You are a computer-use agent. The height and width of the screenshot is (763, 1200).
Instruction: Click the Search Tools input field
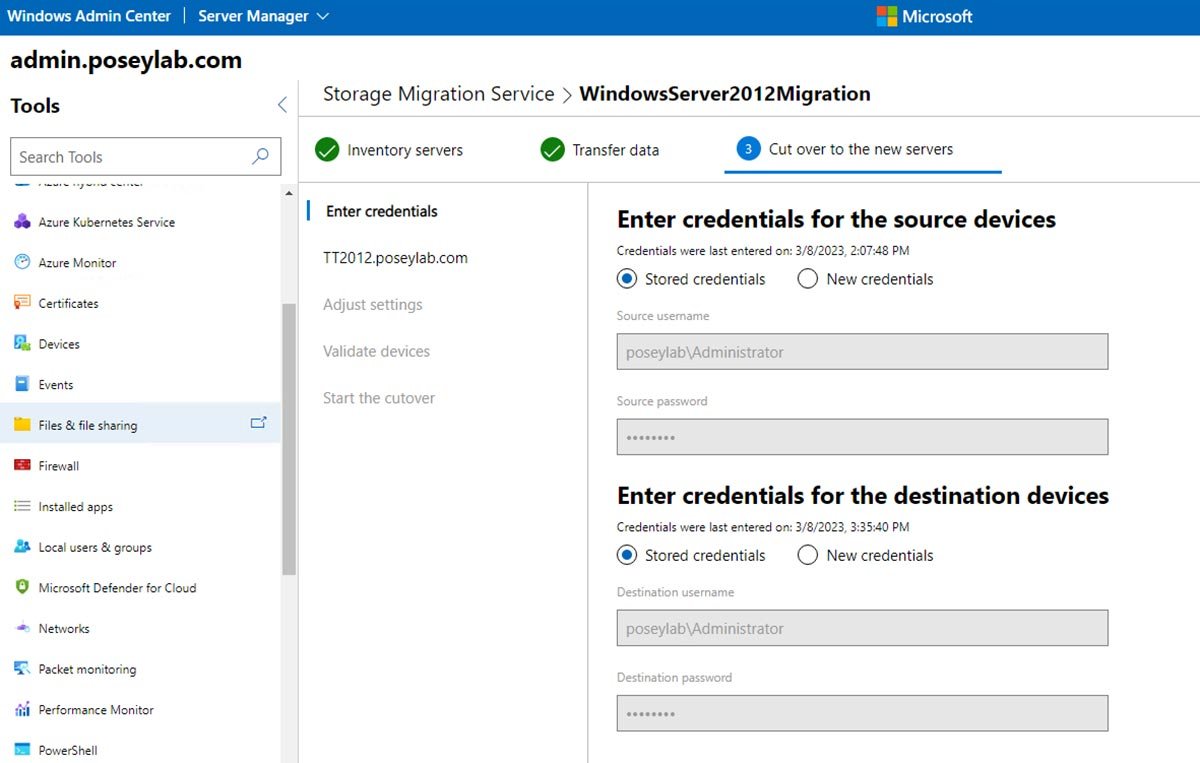point(130,157)
